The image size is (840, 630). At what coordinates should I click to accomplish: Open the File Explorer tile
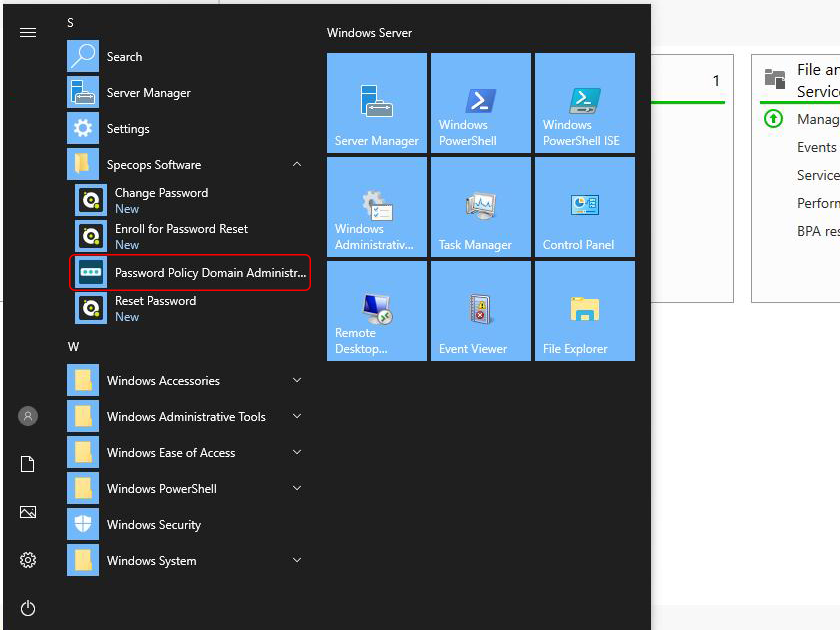click(x=584, y=311)
